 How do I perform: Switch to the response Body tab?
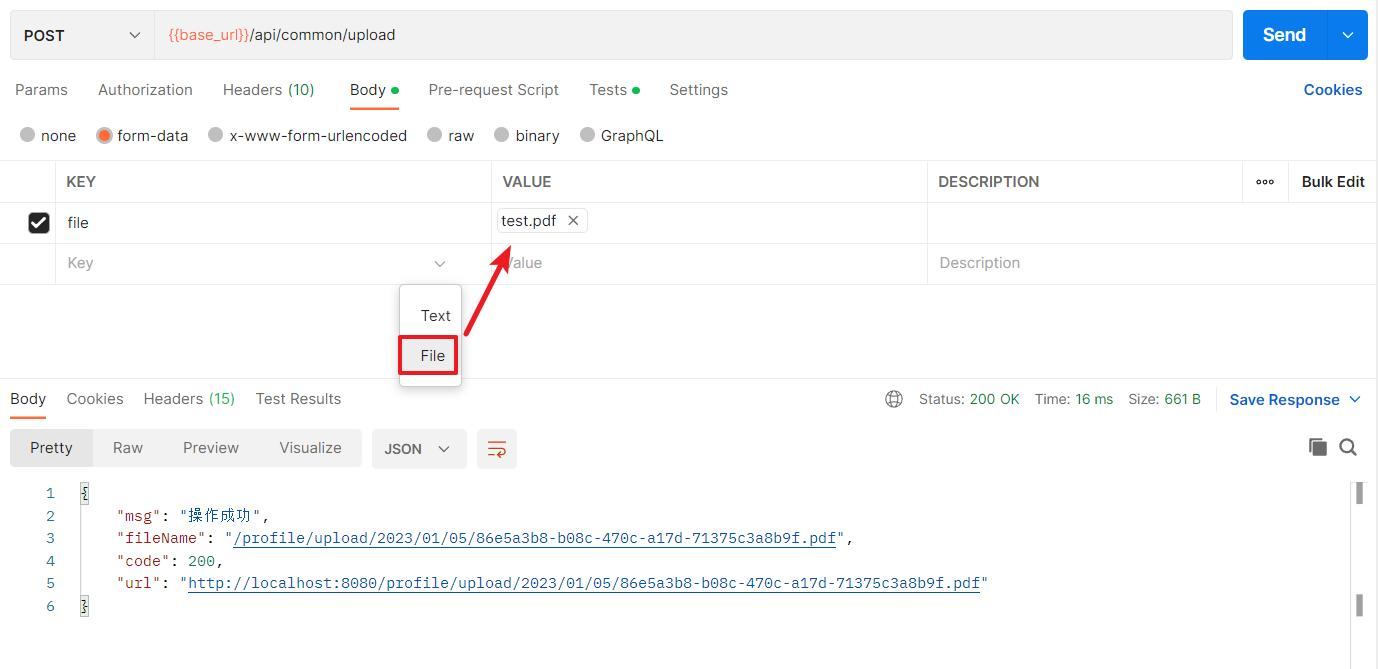click(28, 399)
